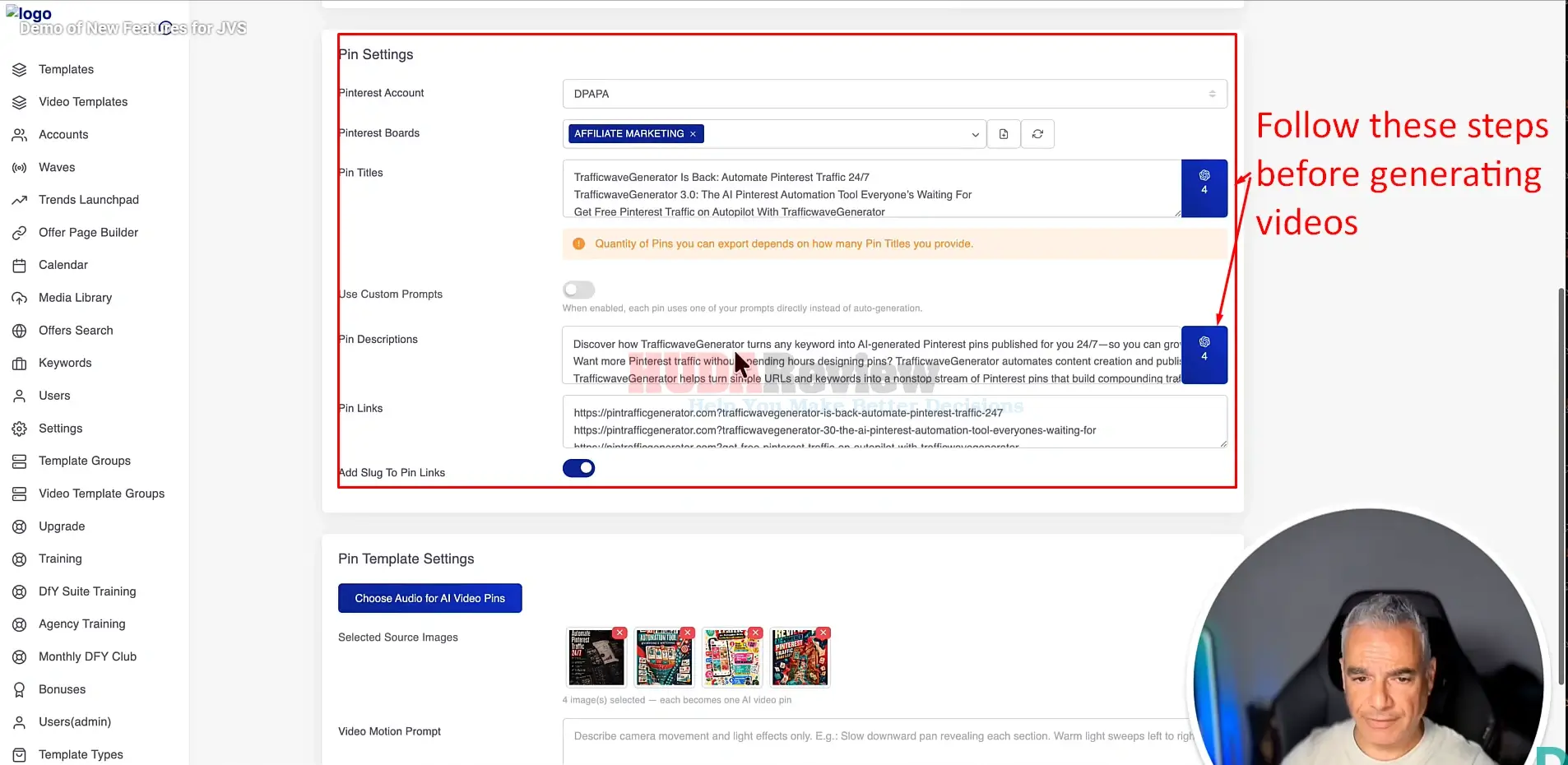The height and width of the screenshot is (765, 1568).
Task: Click the Bonuses award ribbon icon
Action: [x=20, y=689]
